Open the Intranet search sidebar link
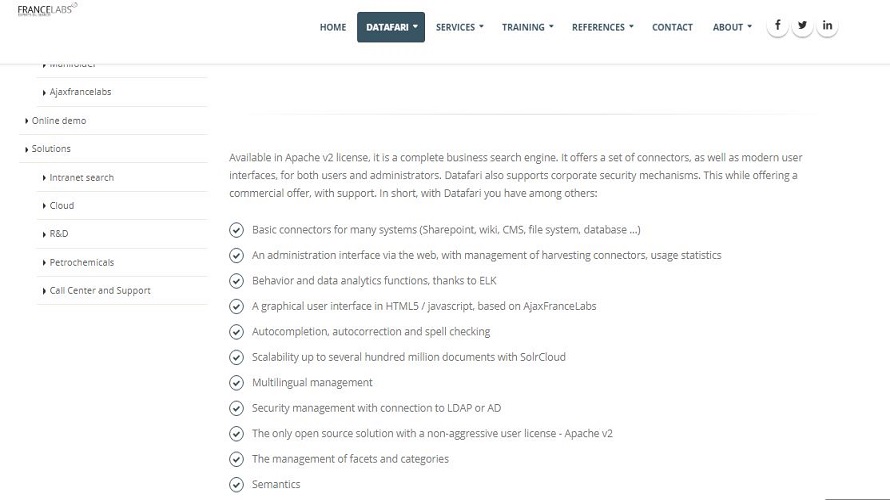 pyautogui.click(x=81, y=178)
